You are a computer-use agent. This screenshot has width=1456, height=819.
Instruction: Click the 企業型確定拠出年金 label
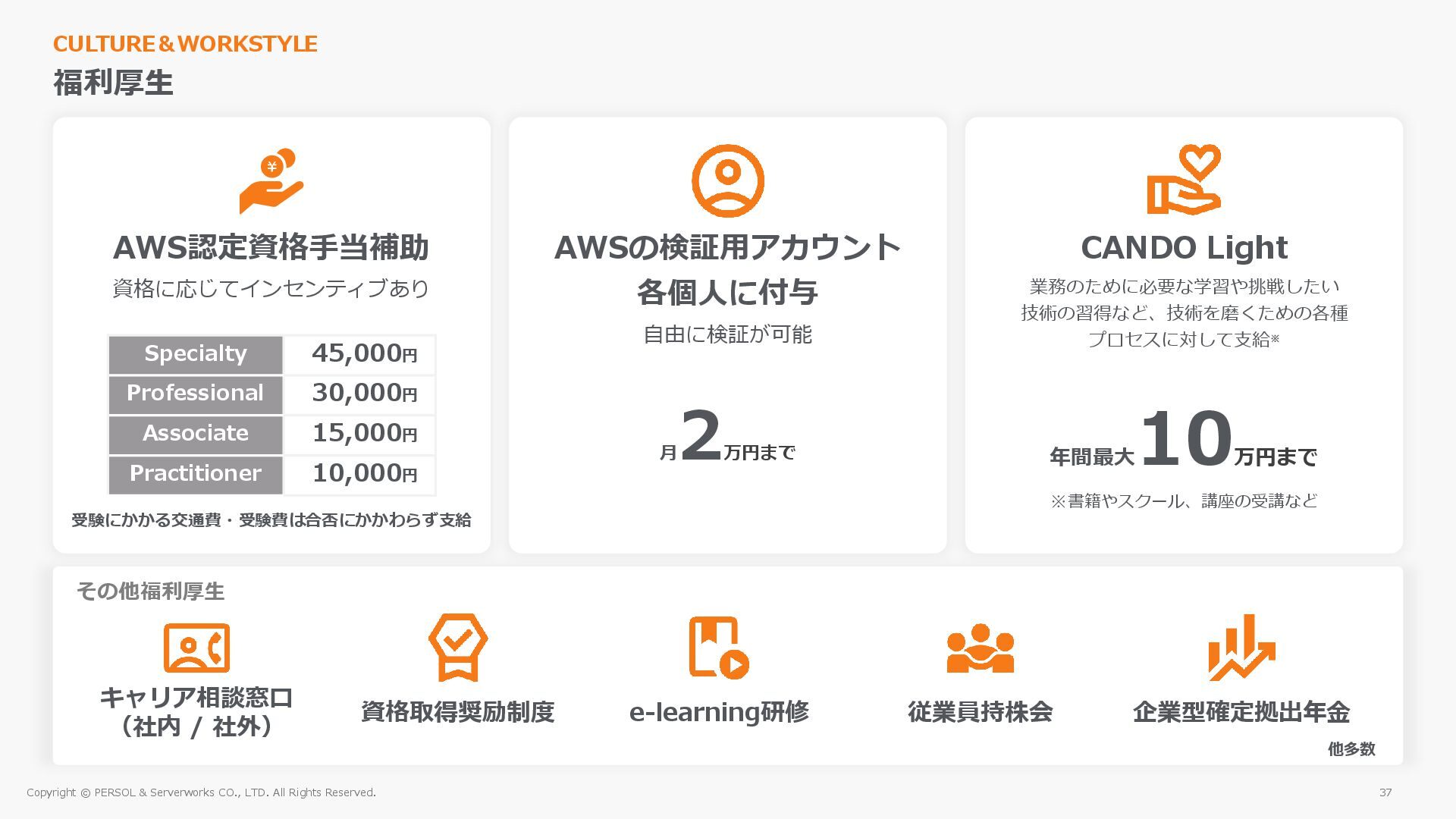click(1241, 712)
